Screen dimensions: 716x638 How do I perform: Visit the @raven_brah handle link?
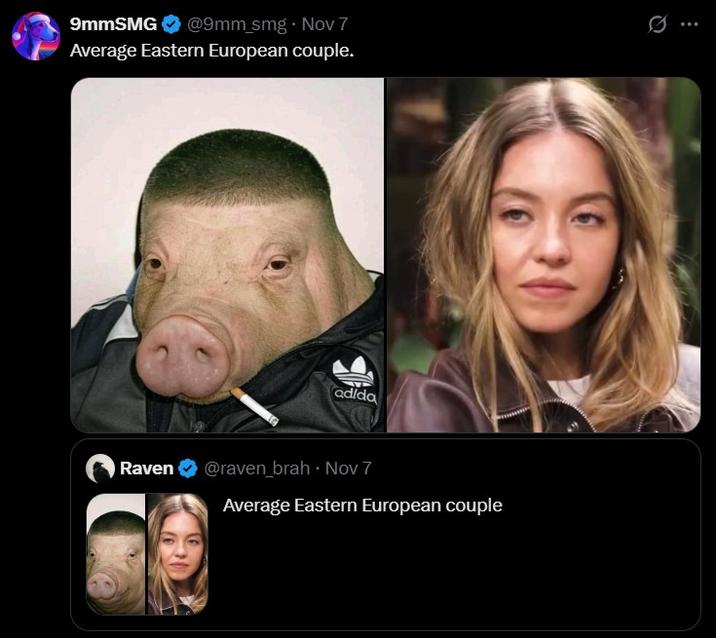[x=257, y=468]
